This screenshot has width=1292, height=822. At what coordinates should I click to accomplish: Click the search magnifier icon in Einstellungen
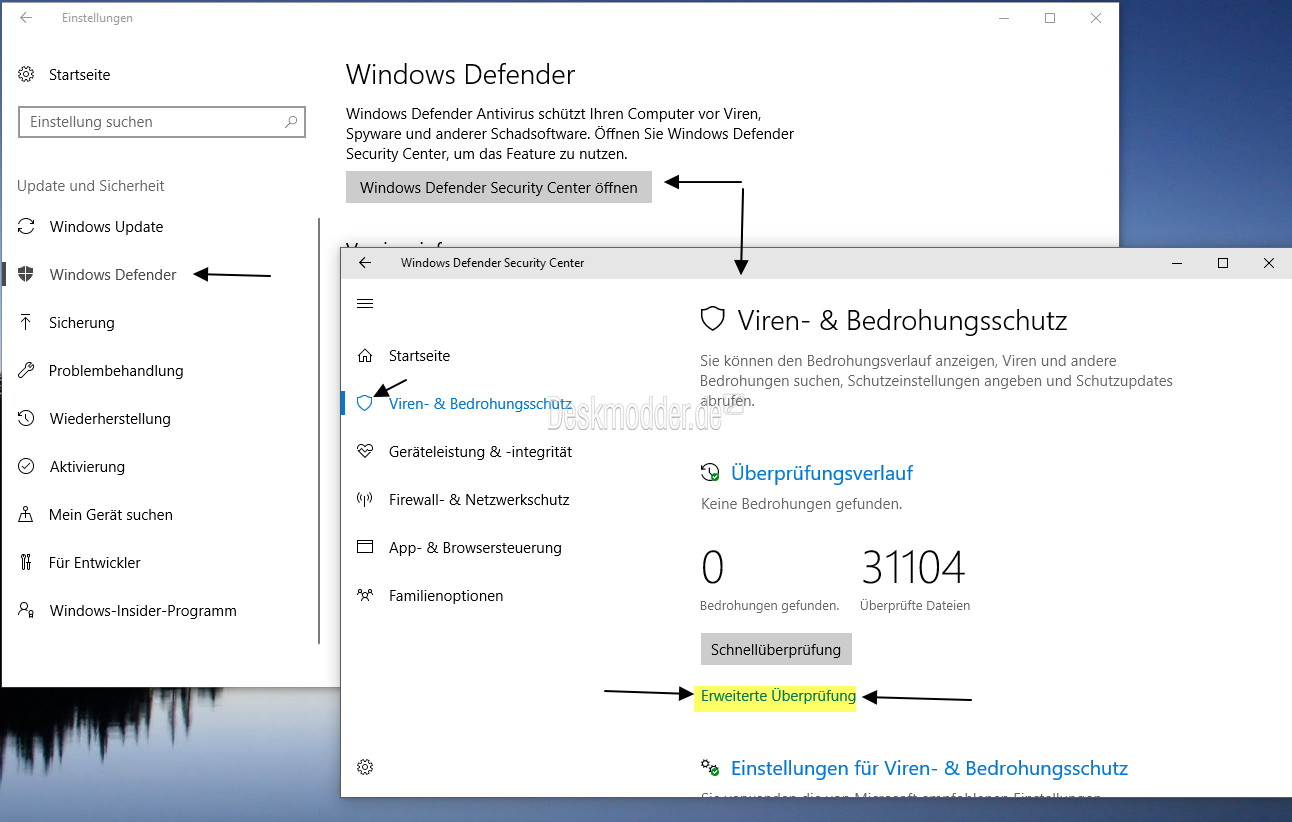291,122
